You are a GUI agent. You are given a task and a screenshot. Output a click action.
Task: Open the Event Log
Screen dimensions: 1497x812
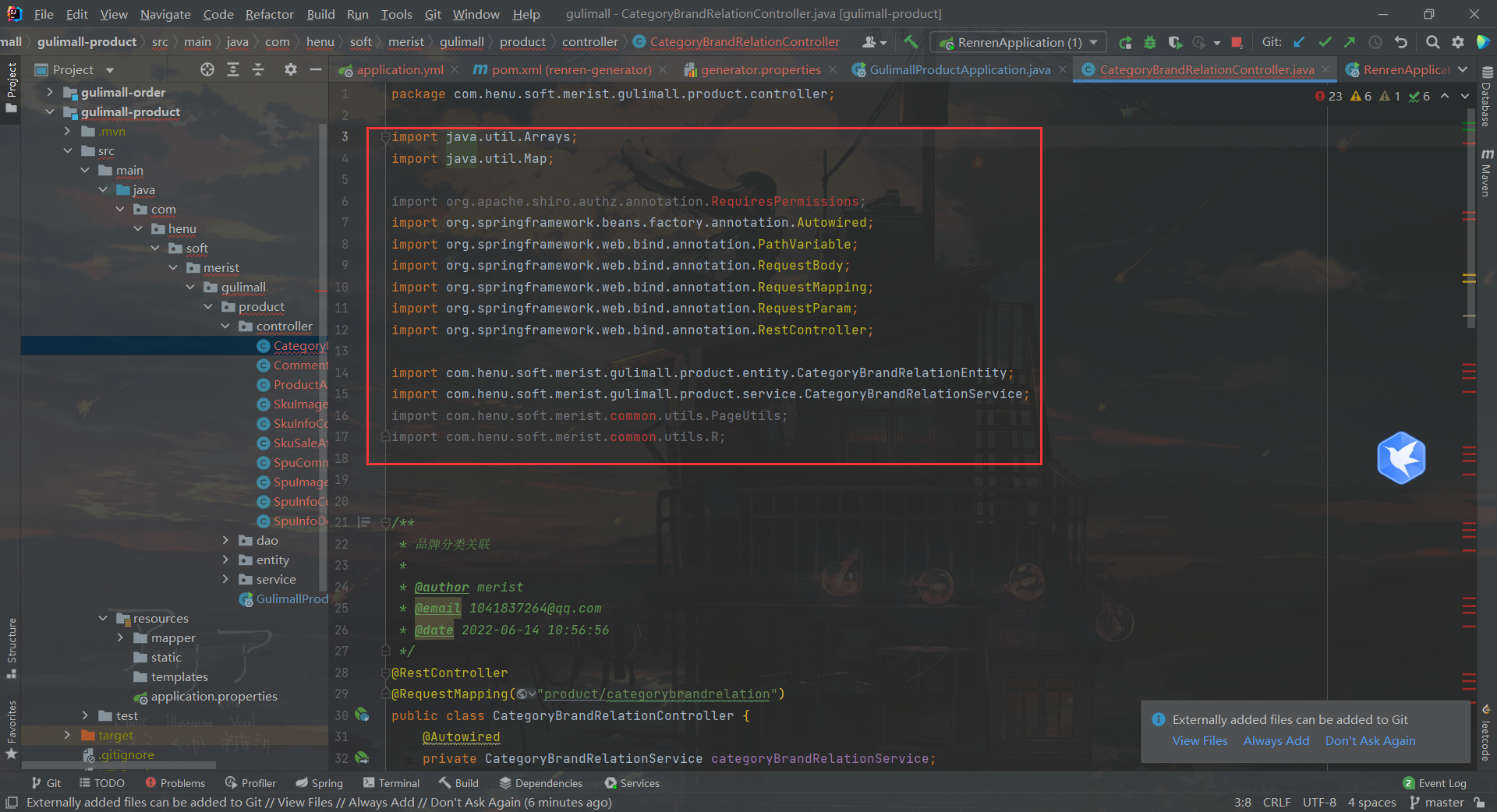click(x=1435, y=783)
